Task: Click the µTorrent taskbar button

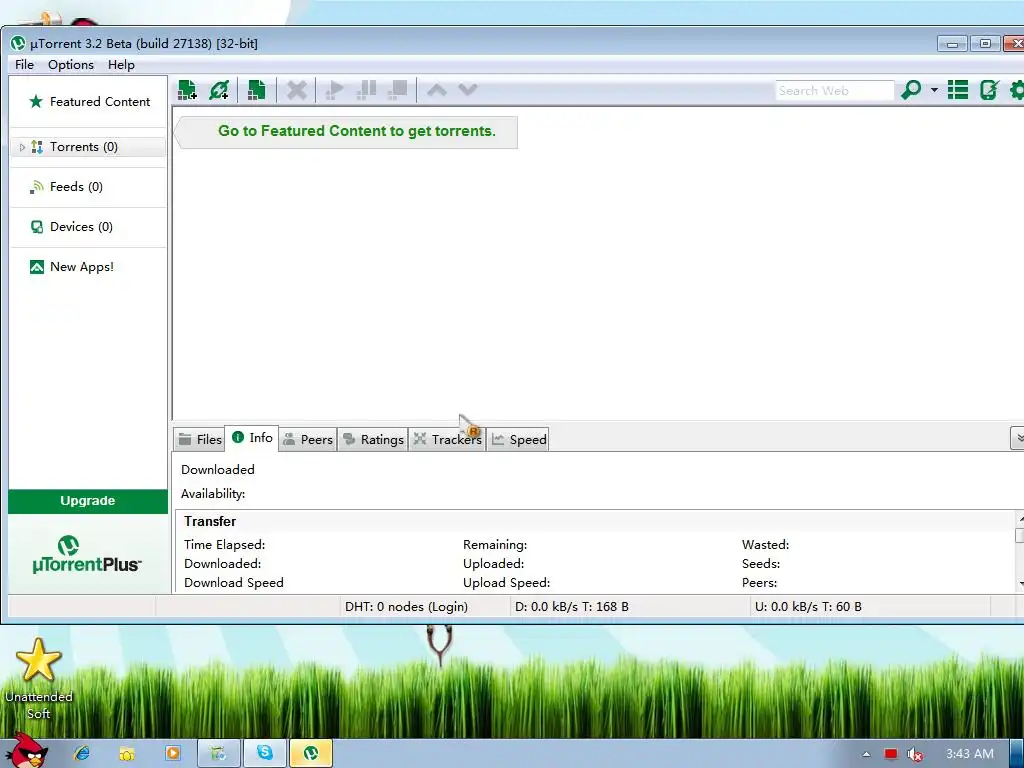Action: click(x=311, y=753)
